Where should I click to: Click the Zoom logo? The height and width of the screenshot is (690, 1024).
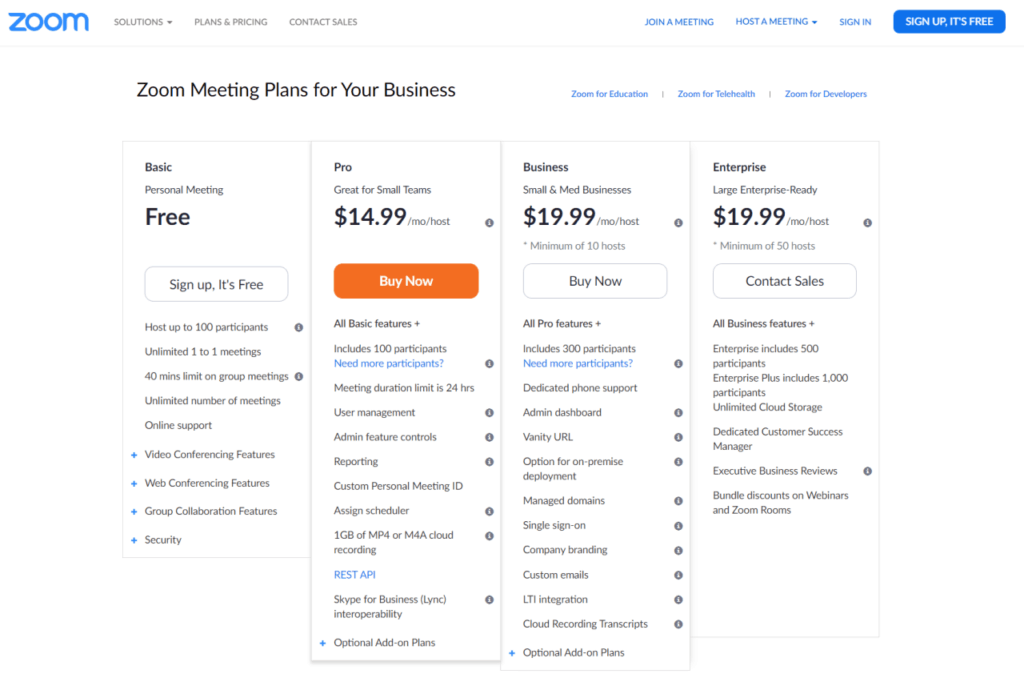[x=48, y=21]
